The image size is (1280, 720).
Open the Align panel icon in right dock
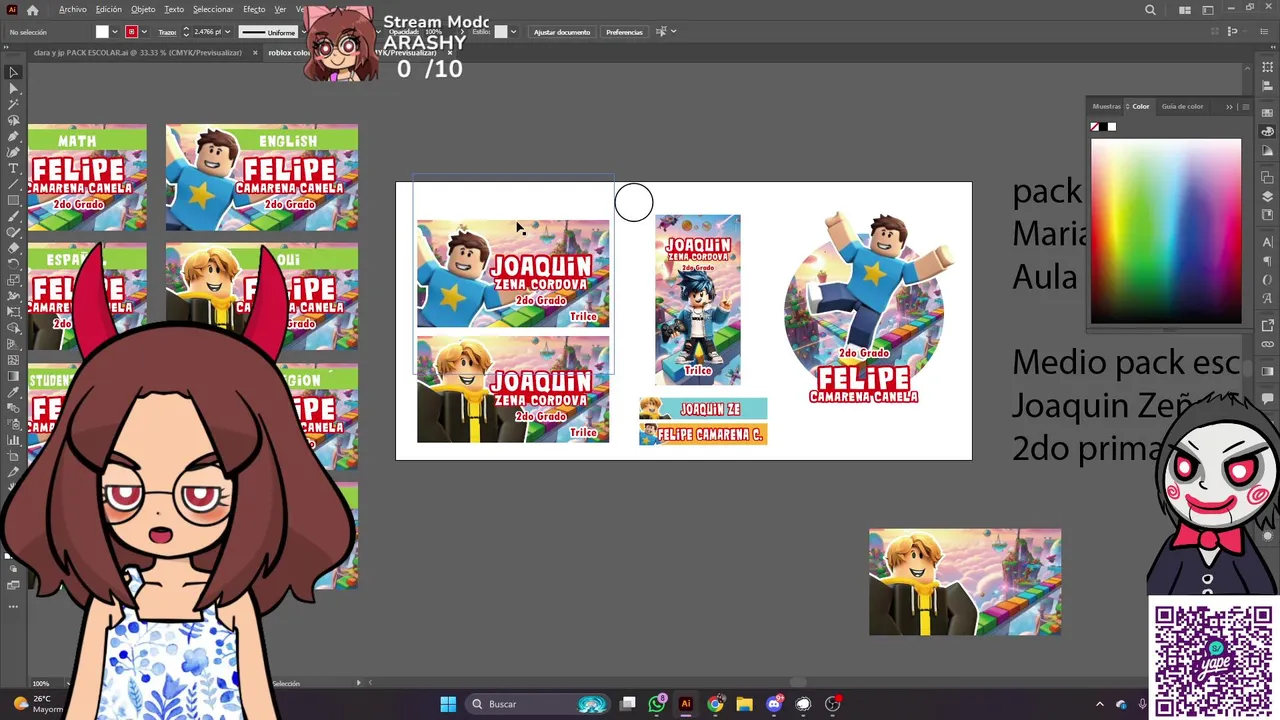1268,88
